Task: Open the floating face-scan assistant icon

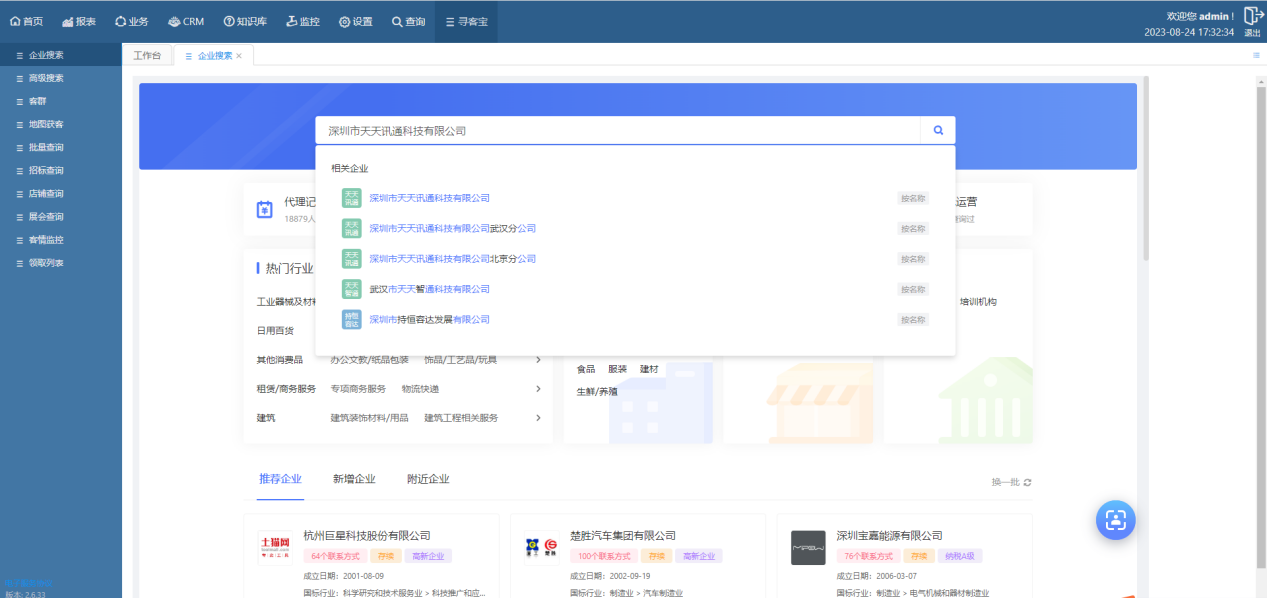Action: pos(1115,519)
